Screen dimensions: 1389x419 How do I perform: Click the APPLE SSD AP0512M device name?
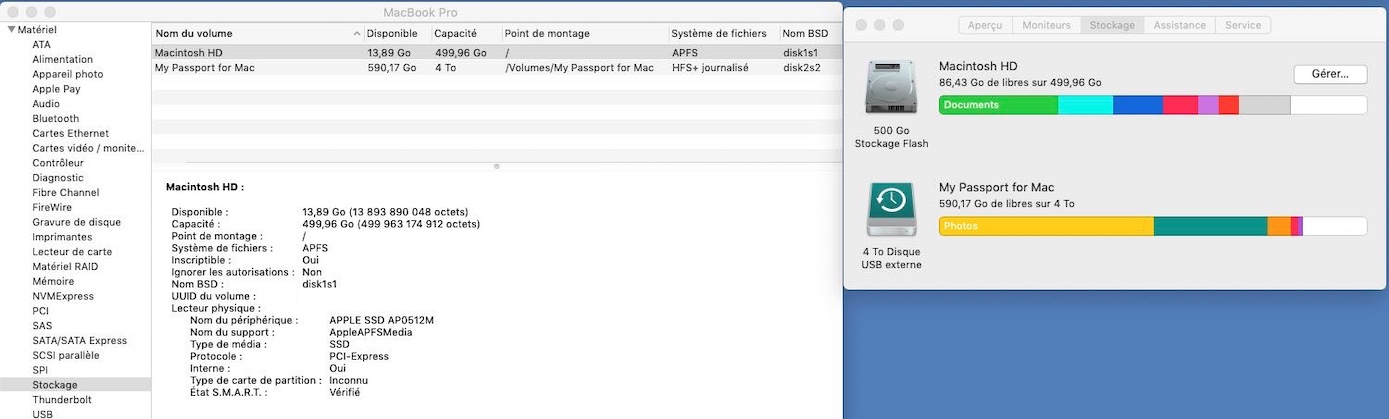coord(381,320)
